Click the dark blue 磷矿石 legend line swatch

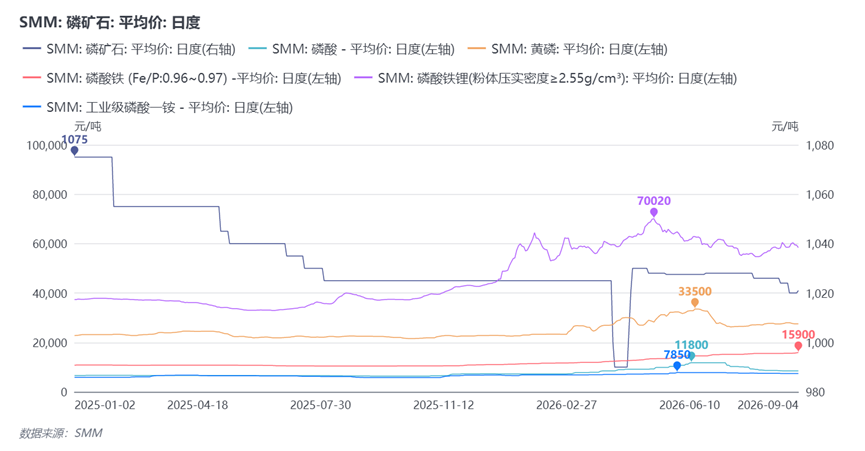click(31, 49)
